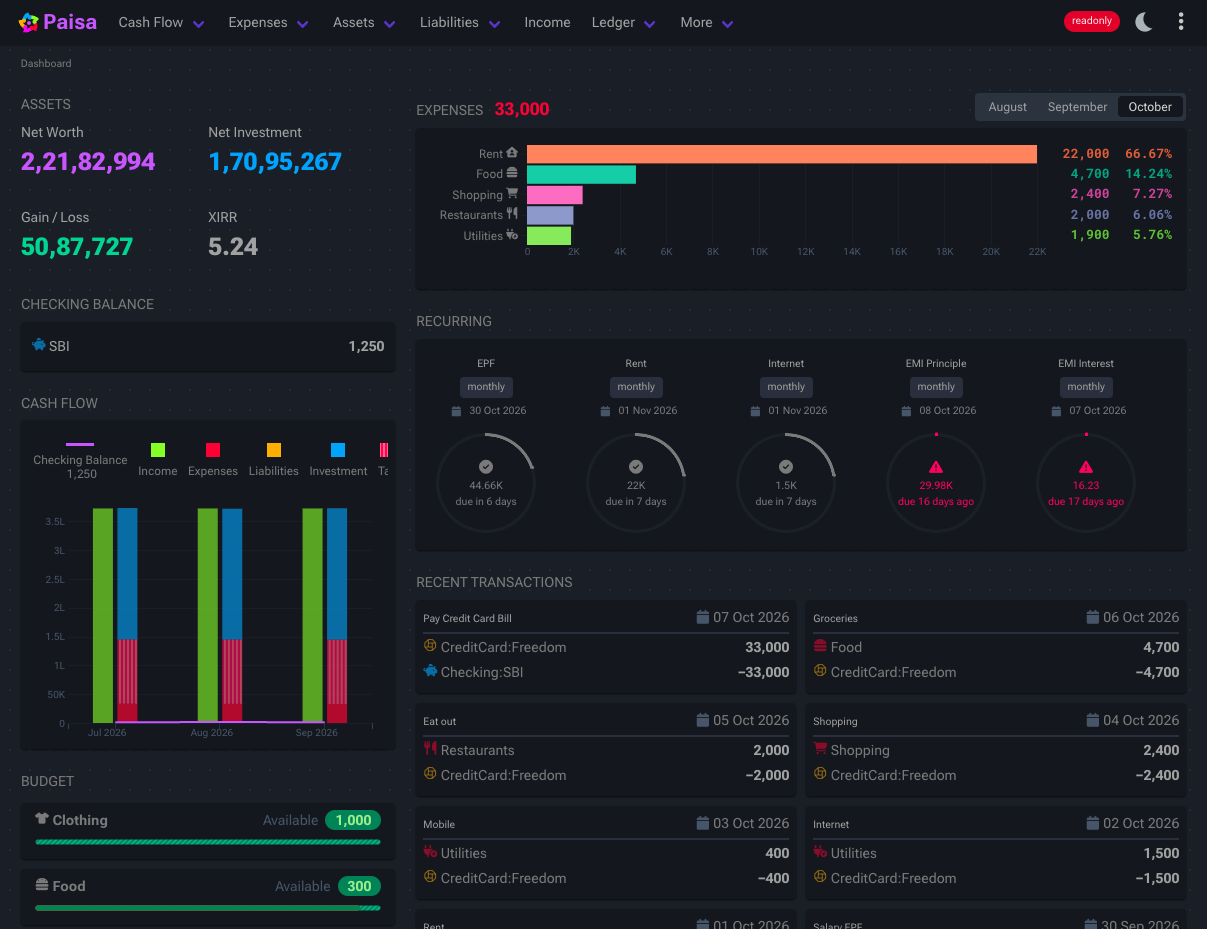Image resolution: width=1207 pixels, height=929 pixels.
Task: Click the calendar icon beside 07 Oct 2026
Action: [x=703, y=617]
